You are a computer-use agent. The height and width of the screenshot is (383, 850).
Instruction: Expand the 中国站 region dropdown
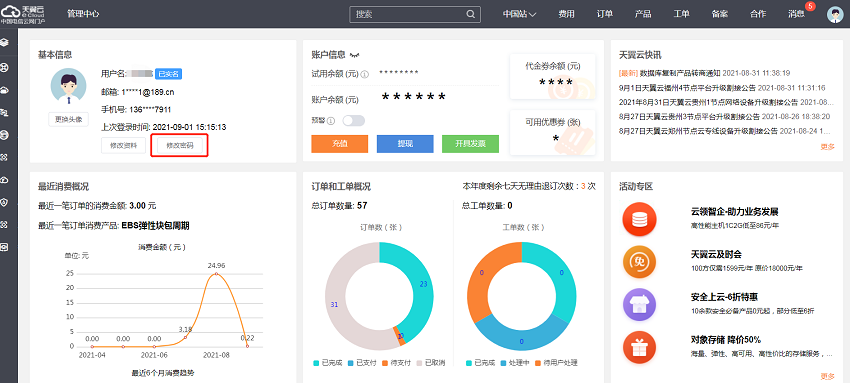pyautogui.click(x=519, y=15)
